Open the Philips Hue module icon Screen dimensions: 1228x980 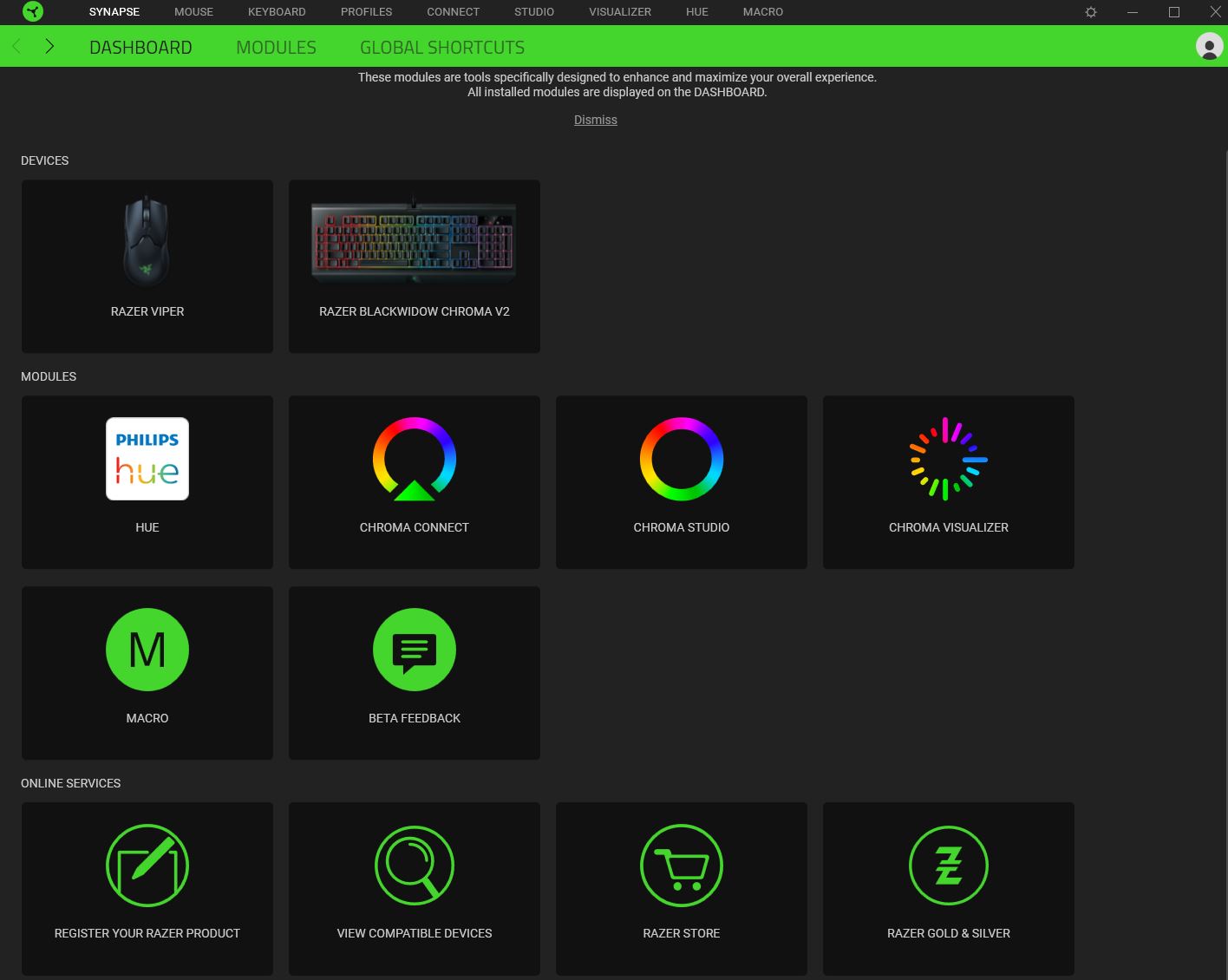tap(147, 459)
